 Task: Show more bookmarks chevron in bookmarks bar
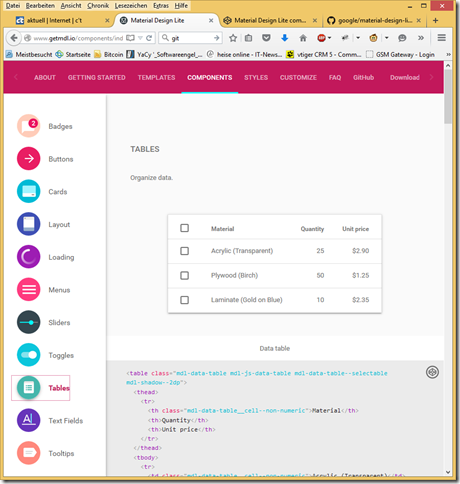pos(448,54)
